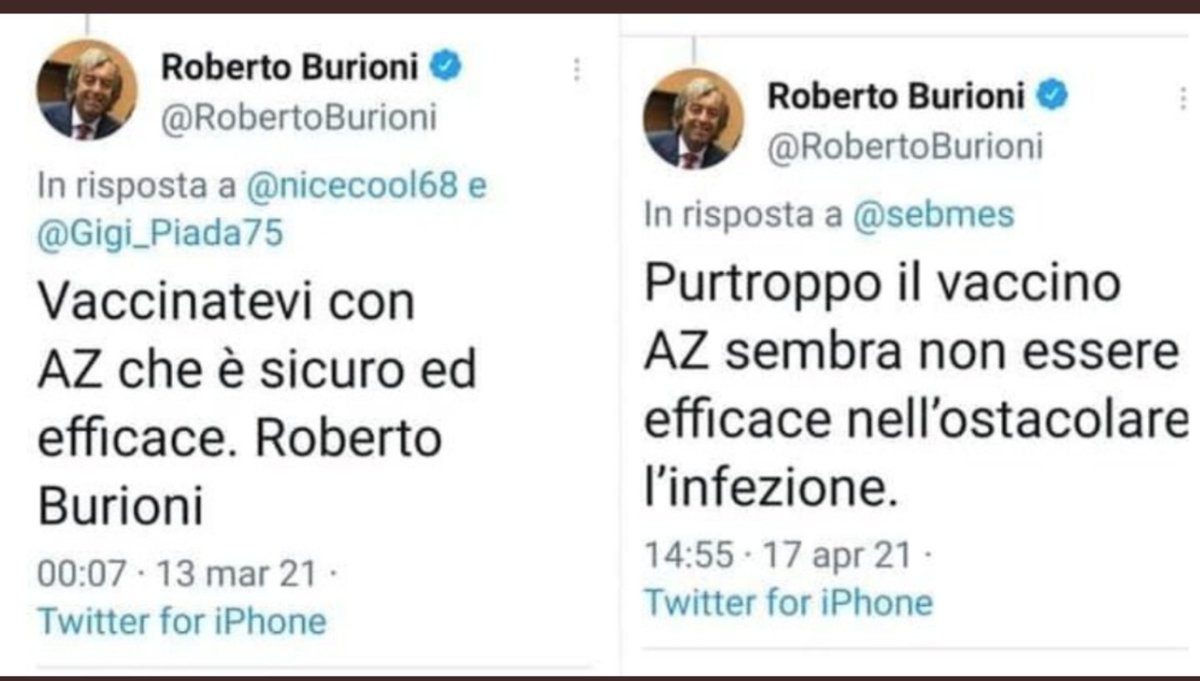Open Roberto Burioni name in left tweet

coord(291,68)
